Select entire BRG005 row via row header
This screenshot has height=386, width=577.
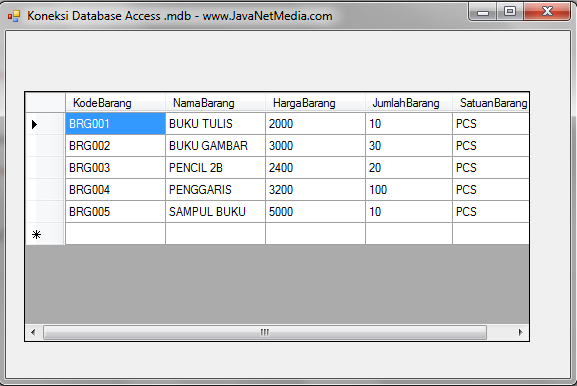(45, 212)
